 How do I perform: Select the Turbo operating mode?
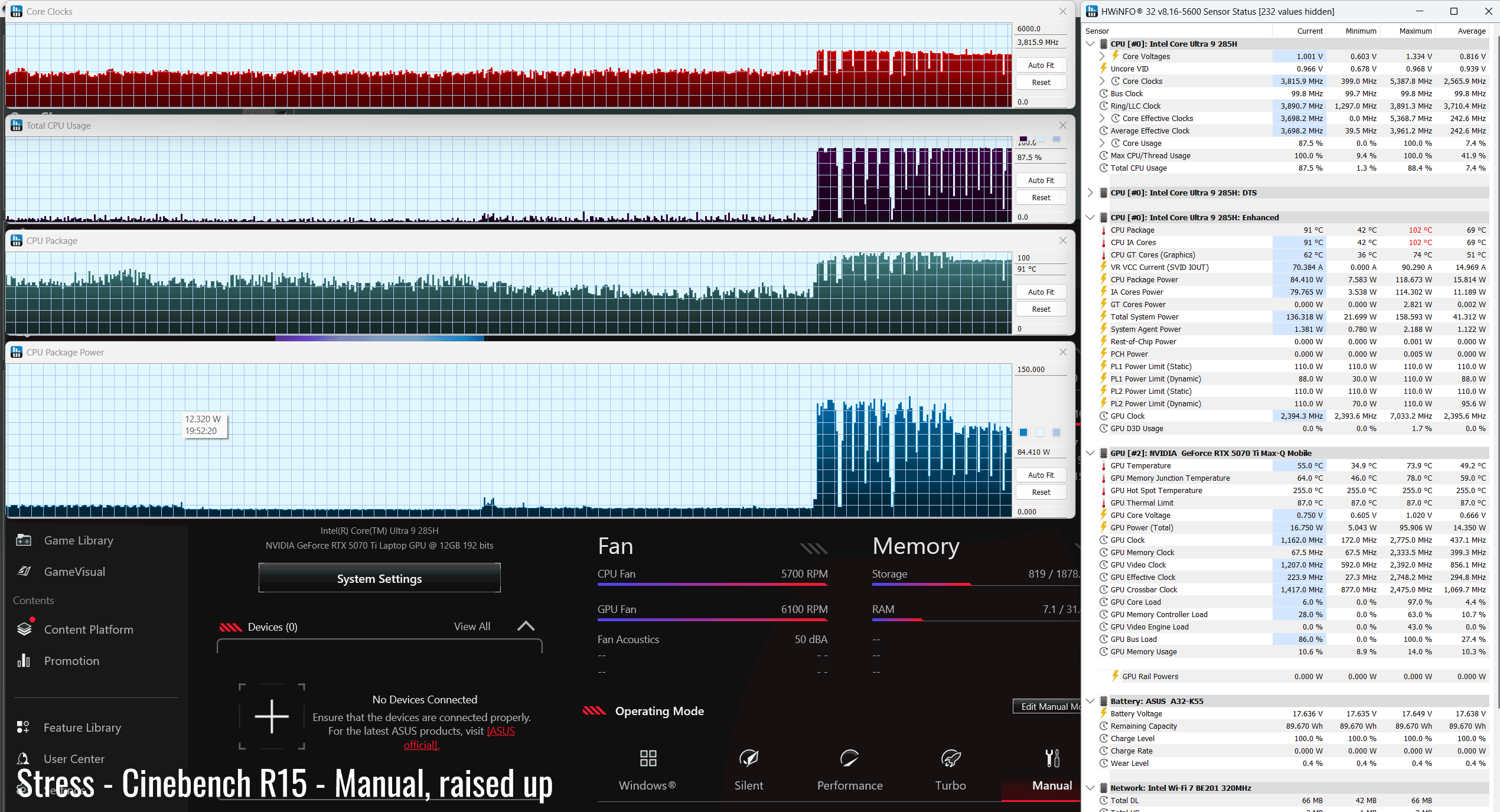951,770
